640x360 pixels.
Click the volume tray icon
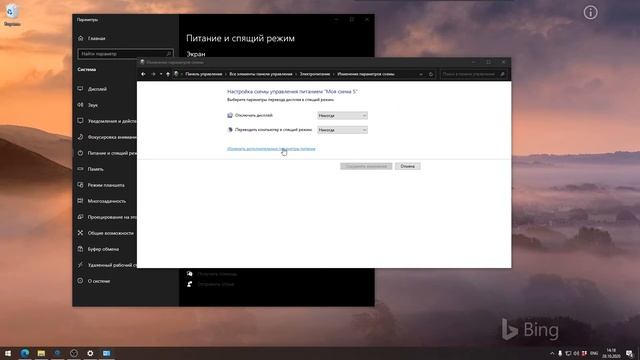point(576,353)
